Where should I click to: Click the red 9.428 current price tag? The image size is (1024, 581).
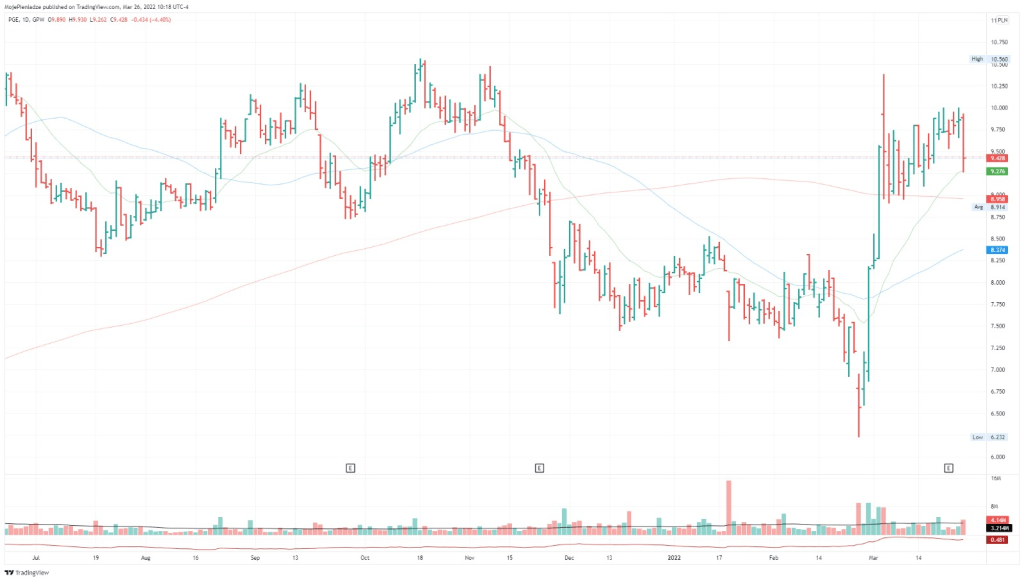996,158
